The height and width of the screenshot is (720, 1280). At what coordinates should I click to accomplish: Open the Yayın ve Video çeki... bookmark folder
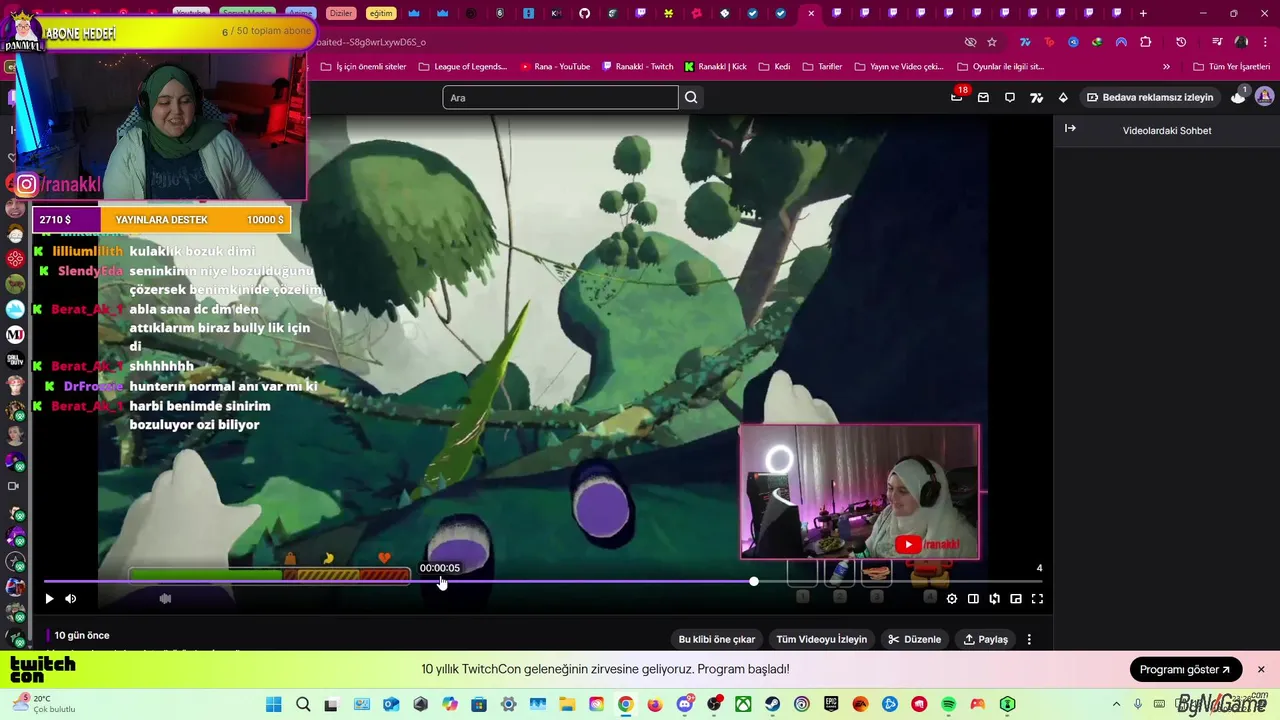click(899, 67)
